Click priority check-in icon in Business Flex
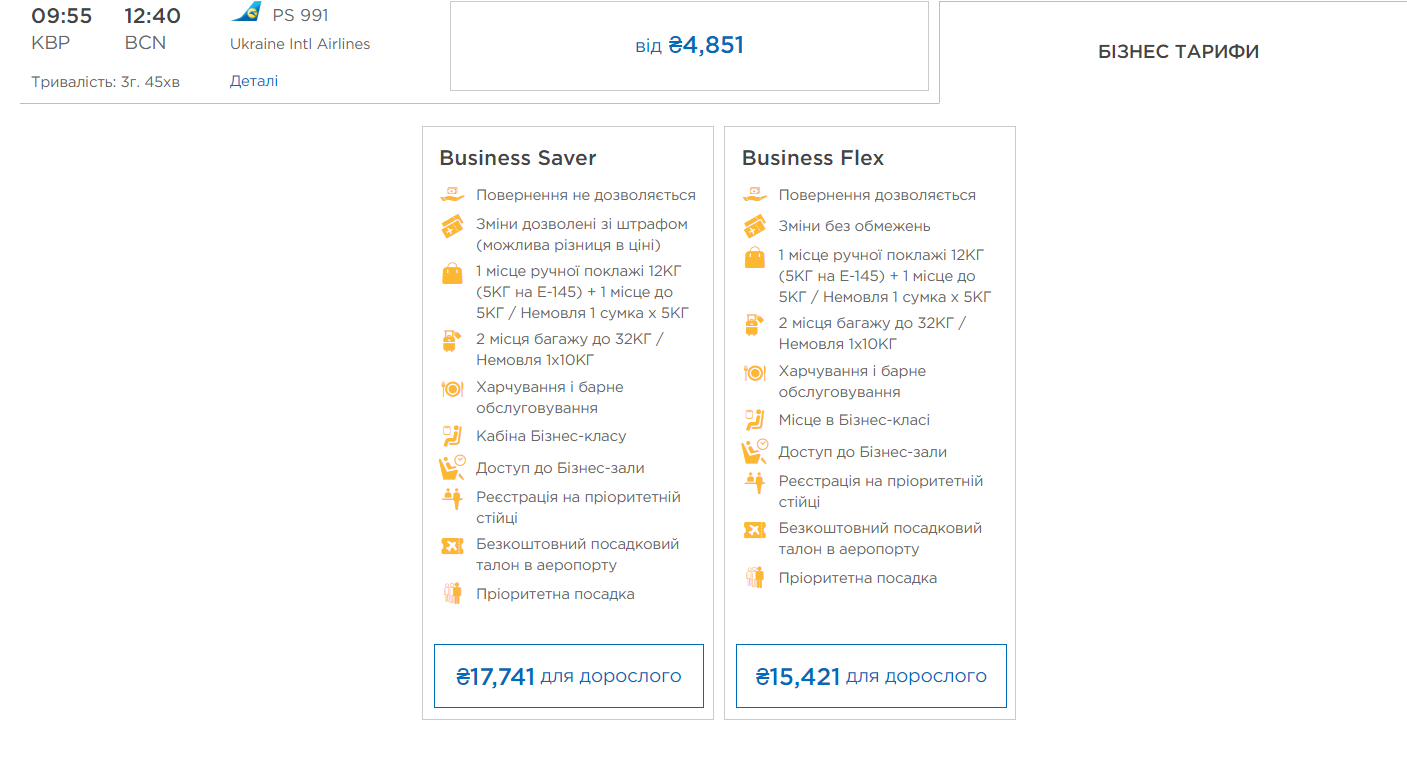 pos(755,483)
